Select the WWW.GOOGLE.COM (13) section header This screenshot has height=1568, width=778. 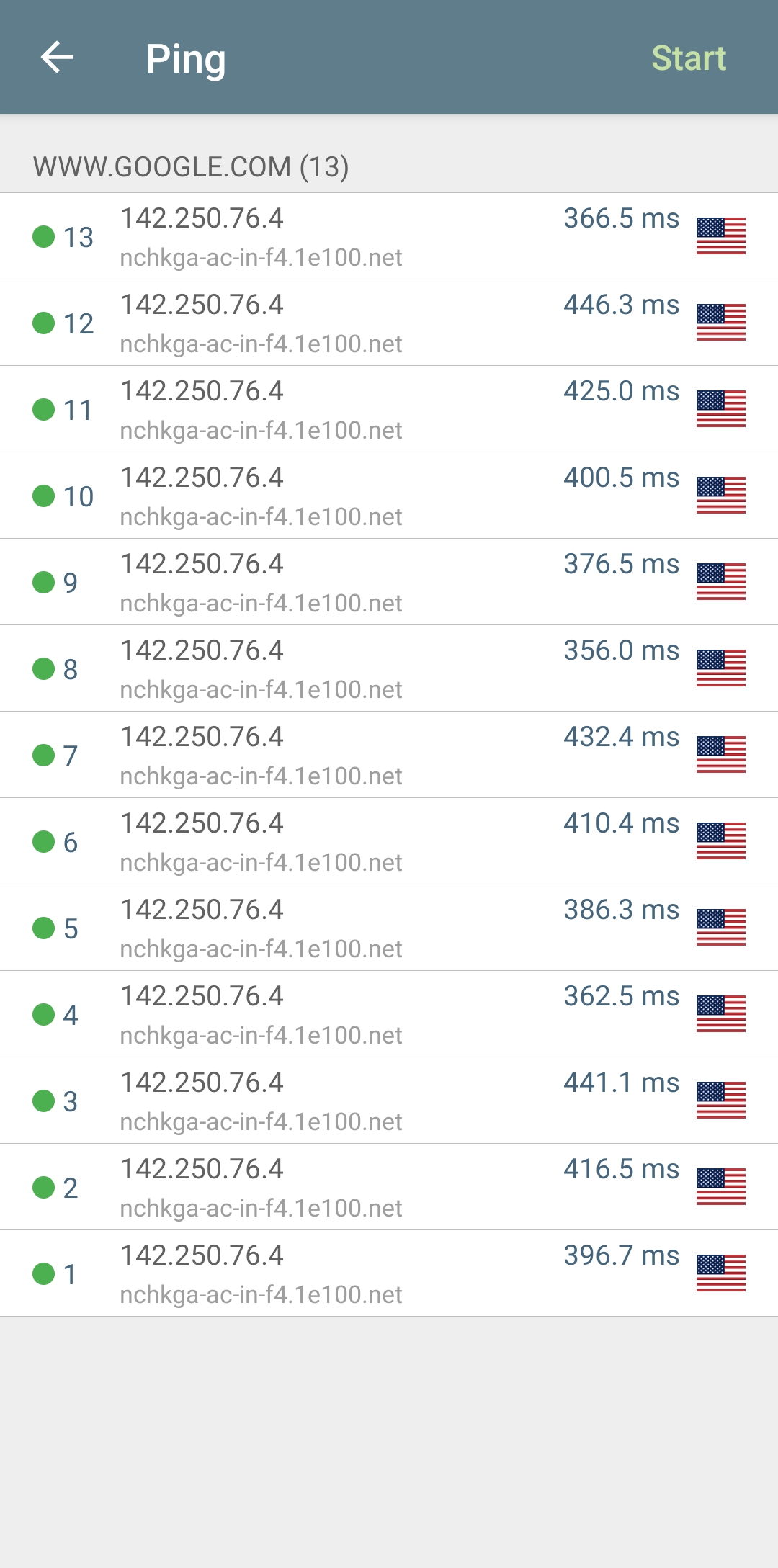[191, 167]
